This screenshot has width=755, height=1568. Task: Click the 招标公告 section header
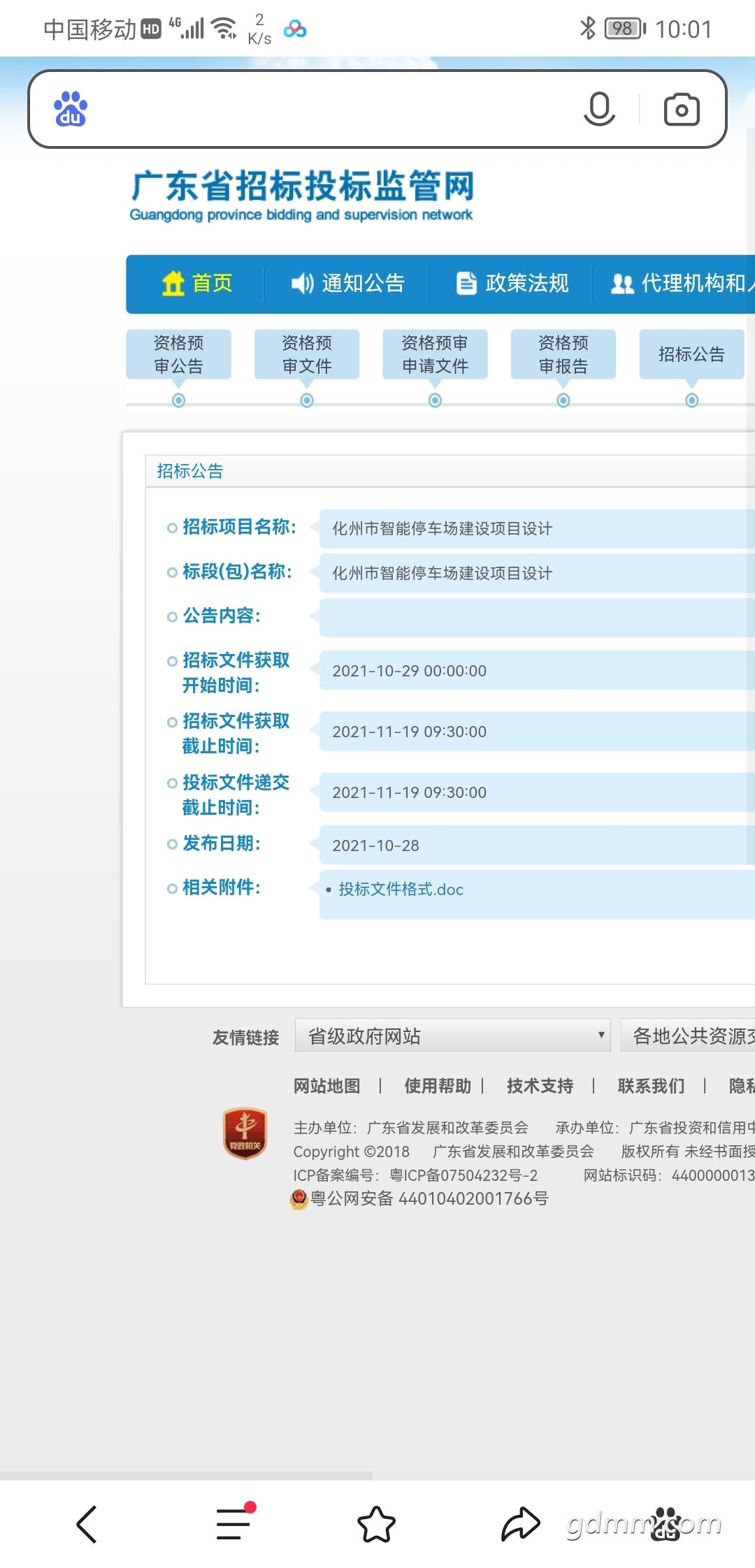(190, 471)
